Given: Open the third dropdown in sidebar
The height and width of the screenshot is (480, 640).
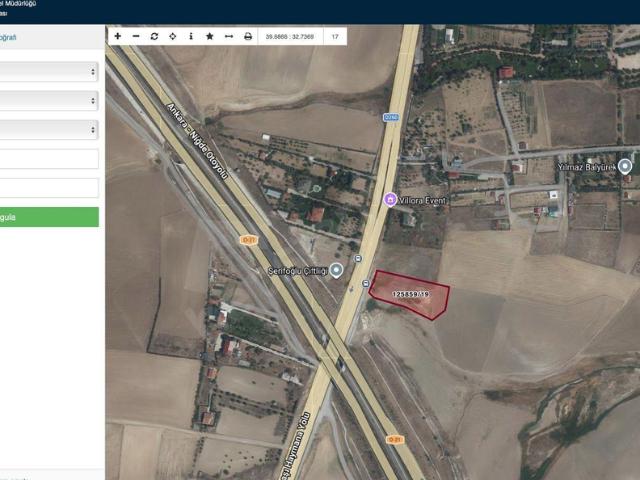Looking at the screenshot, I should pyautogui.click(x=49, y=129).
